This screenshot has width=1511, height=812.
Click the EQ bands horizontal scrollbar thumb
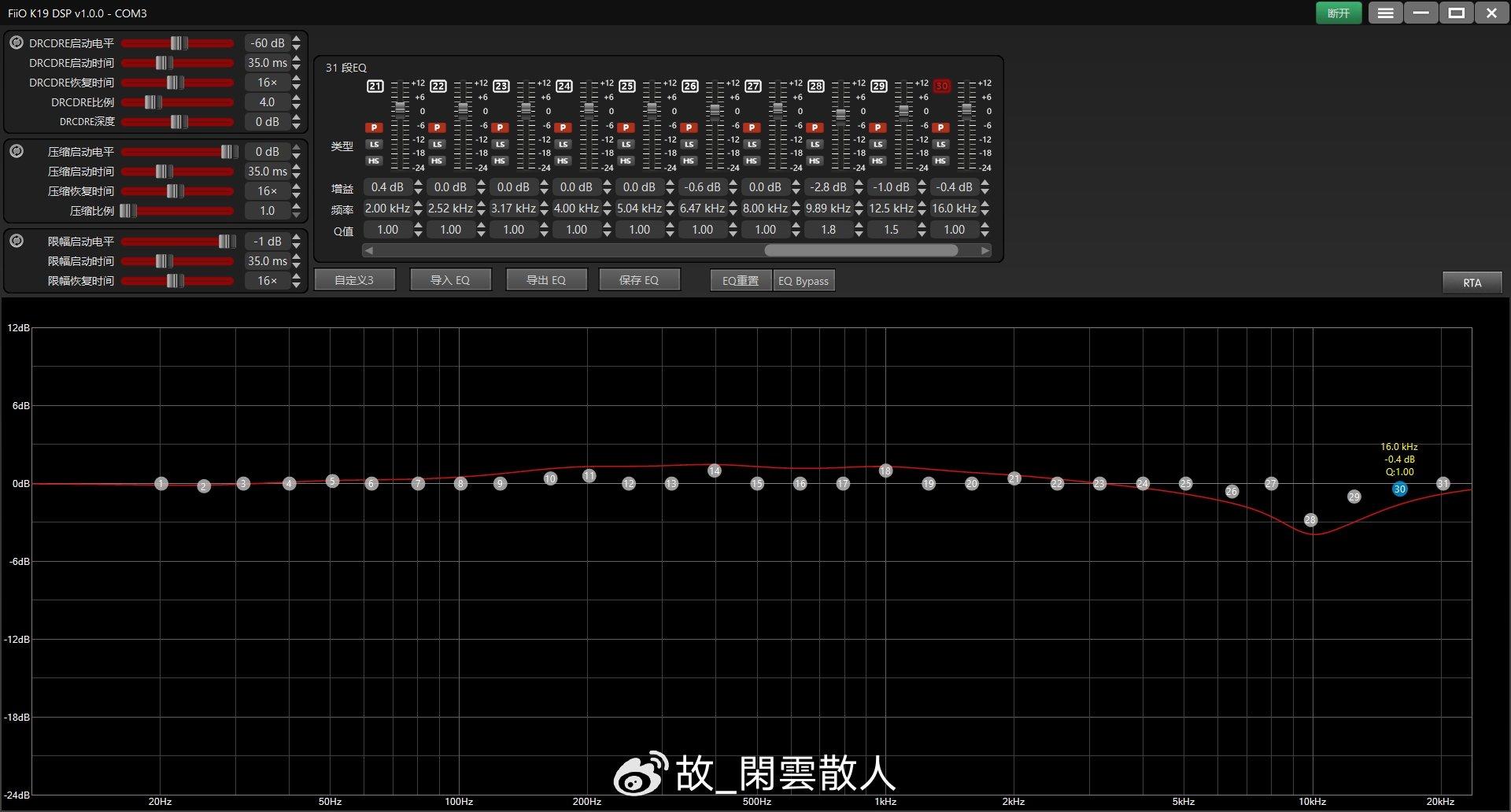tap(861, 250)
